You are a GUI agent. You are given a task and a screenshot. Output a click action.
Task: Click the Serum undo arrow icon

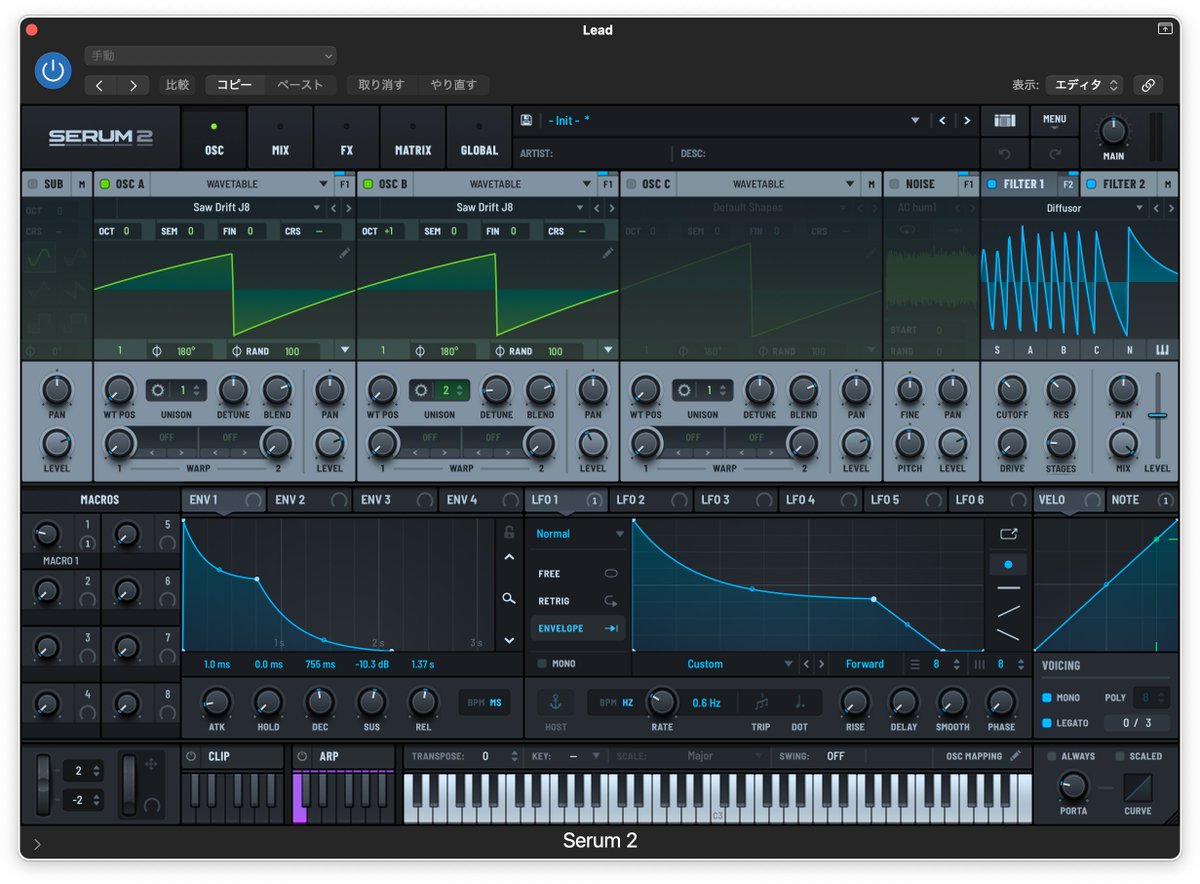[x=1005, y=154]
